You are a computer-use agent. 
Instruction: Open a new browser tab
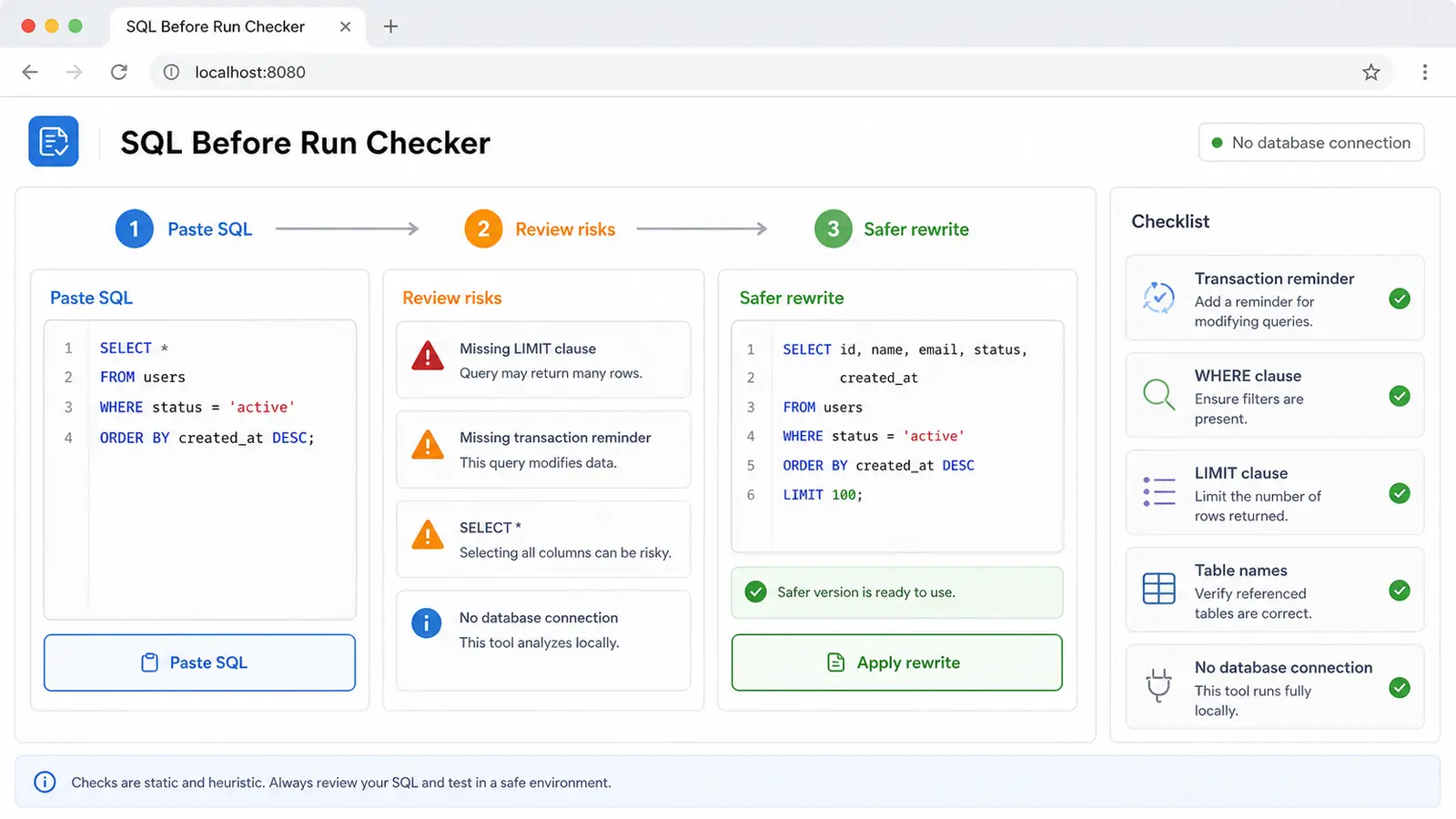pos(390,26)
